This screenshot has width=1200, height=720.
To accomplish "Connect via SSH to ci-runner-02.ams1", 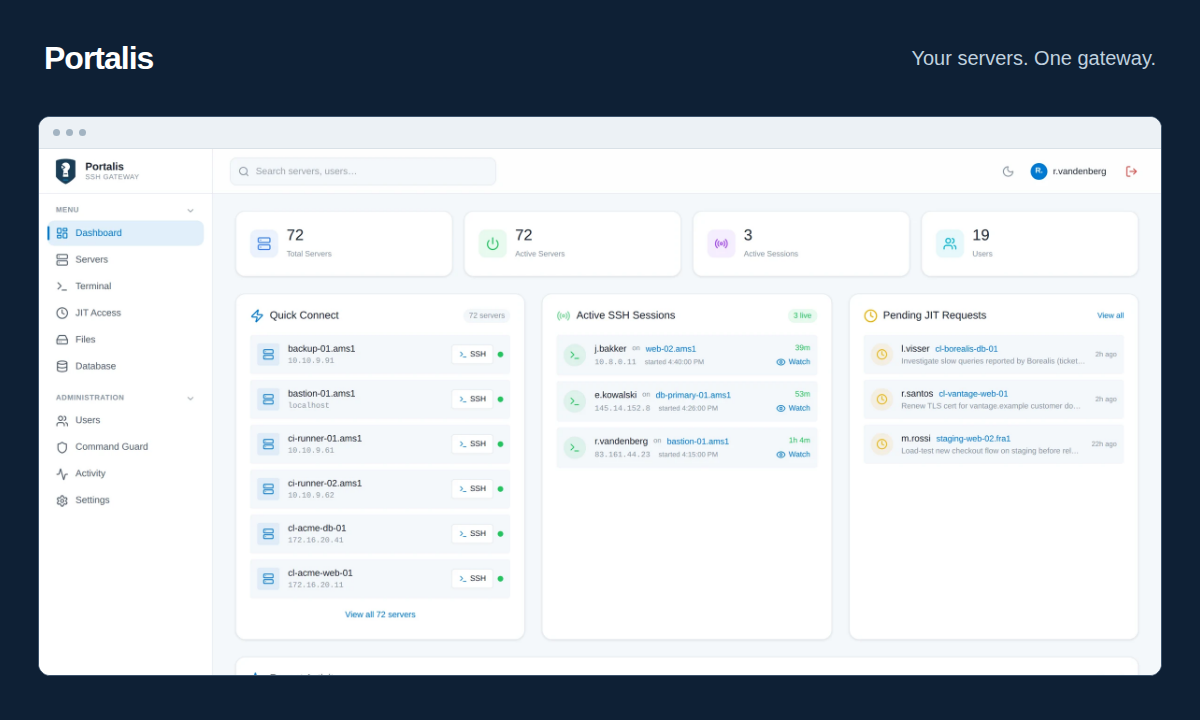I will tap(472, 489).
